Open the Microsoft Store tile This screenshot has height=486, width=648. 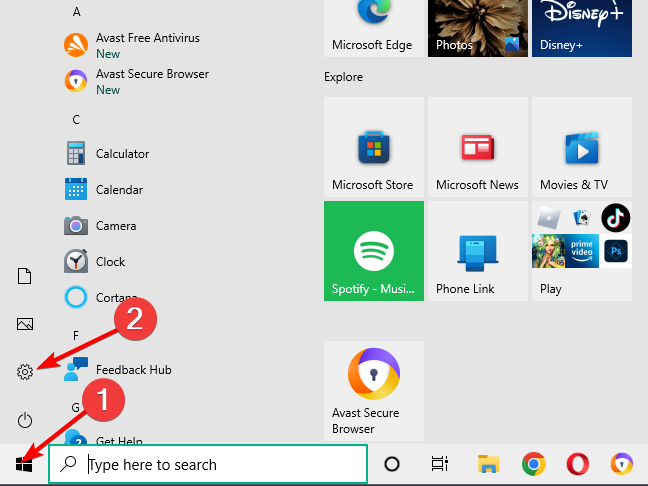coord(373,147)
